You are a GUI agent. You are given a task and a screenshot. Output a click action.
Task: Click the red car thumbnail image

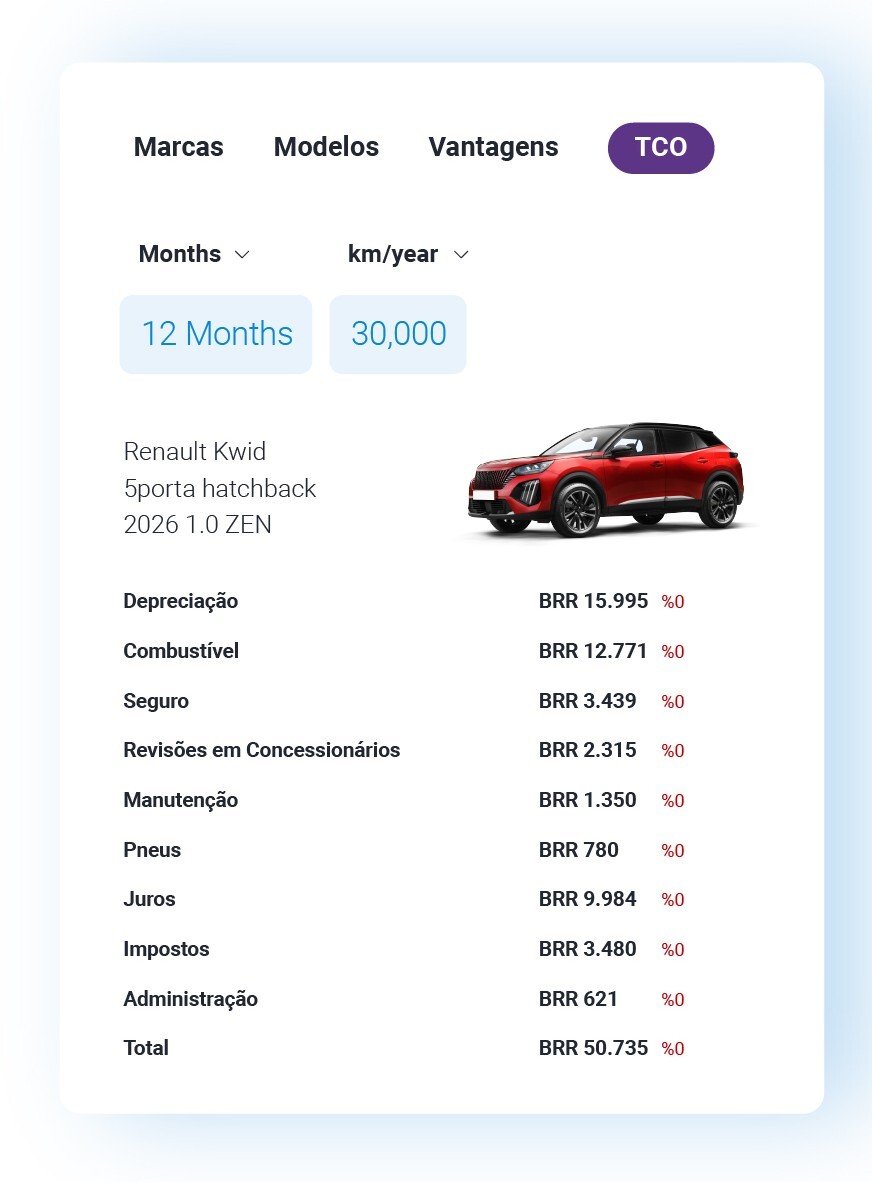click(x=606, y=479)
